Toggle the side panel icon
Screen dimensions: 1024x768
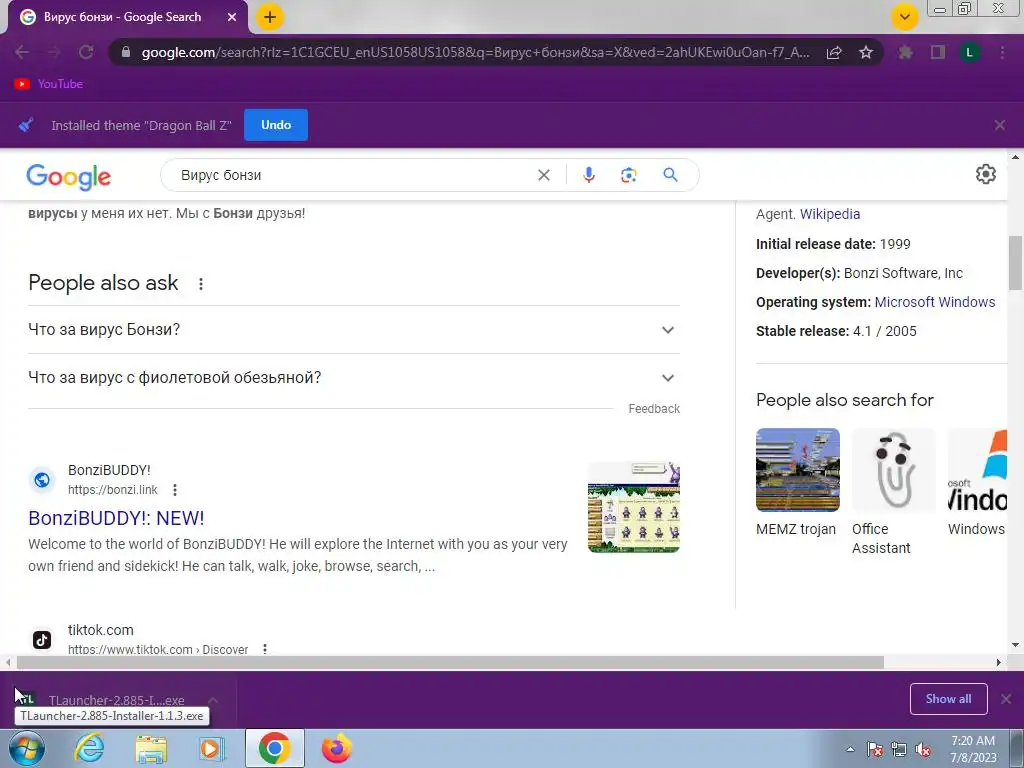coord(938,52)
